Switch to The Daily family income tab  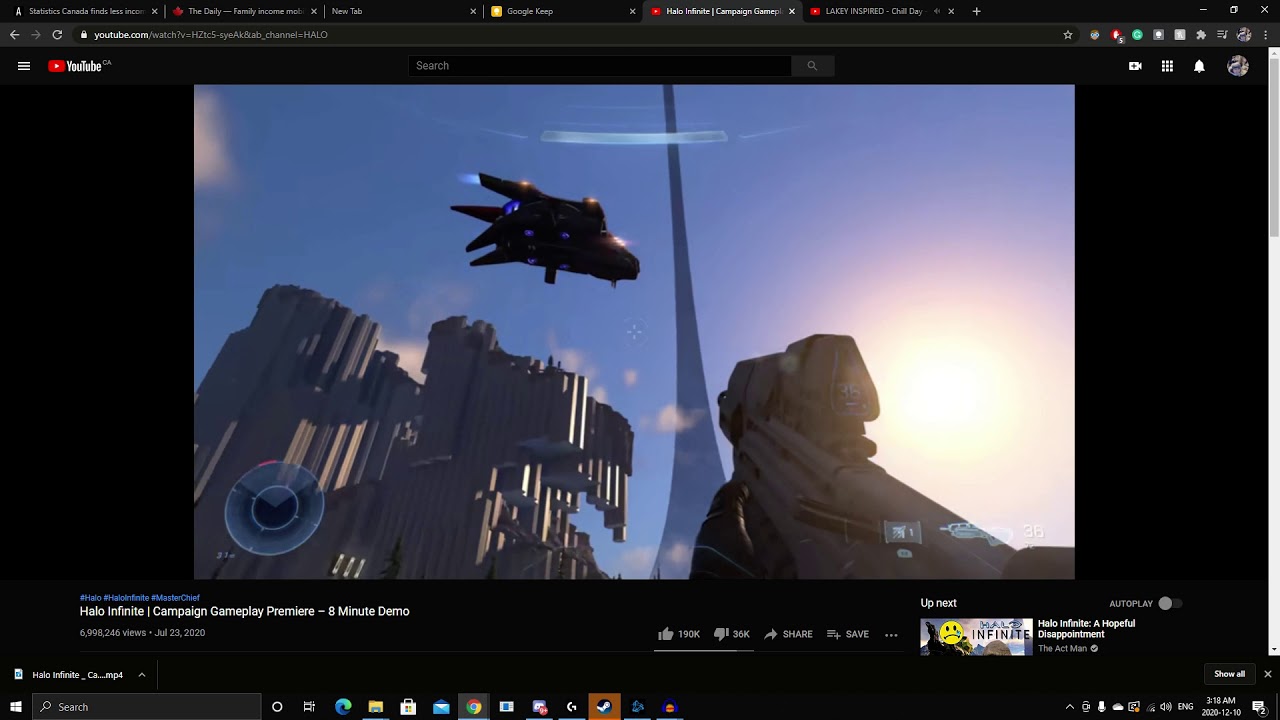pos(245,11)
